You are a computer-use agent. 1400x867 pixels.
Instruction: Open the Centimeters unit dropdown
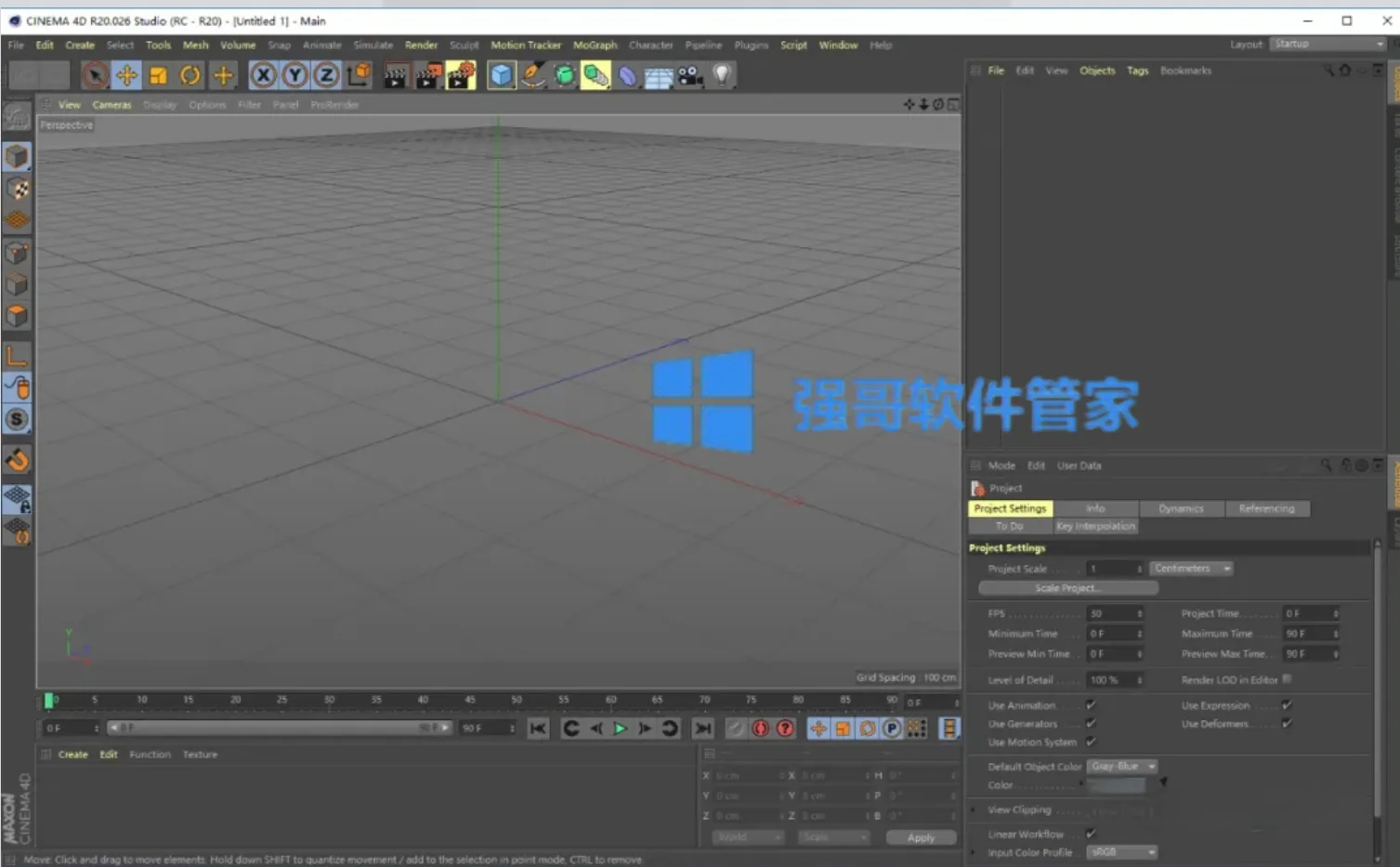tap(1192, 568)
